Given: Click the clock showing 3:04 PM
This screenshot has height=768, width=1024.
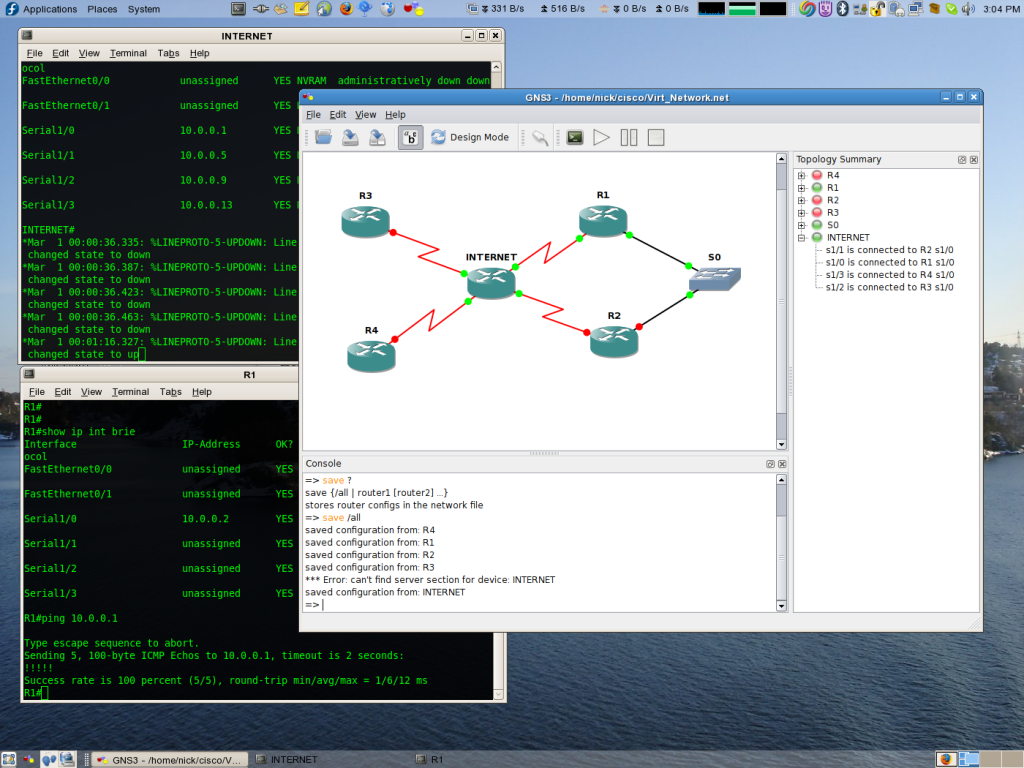Looking at the screenshot, I should point(1001,9).
